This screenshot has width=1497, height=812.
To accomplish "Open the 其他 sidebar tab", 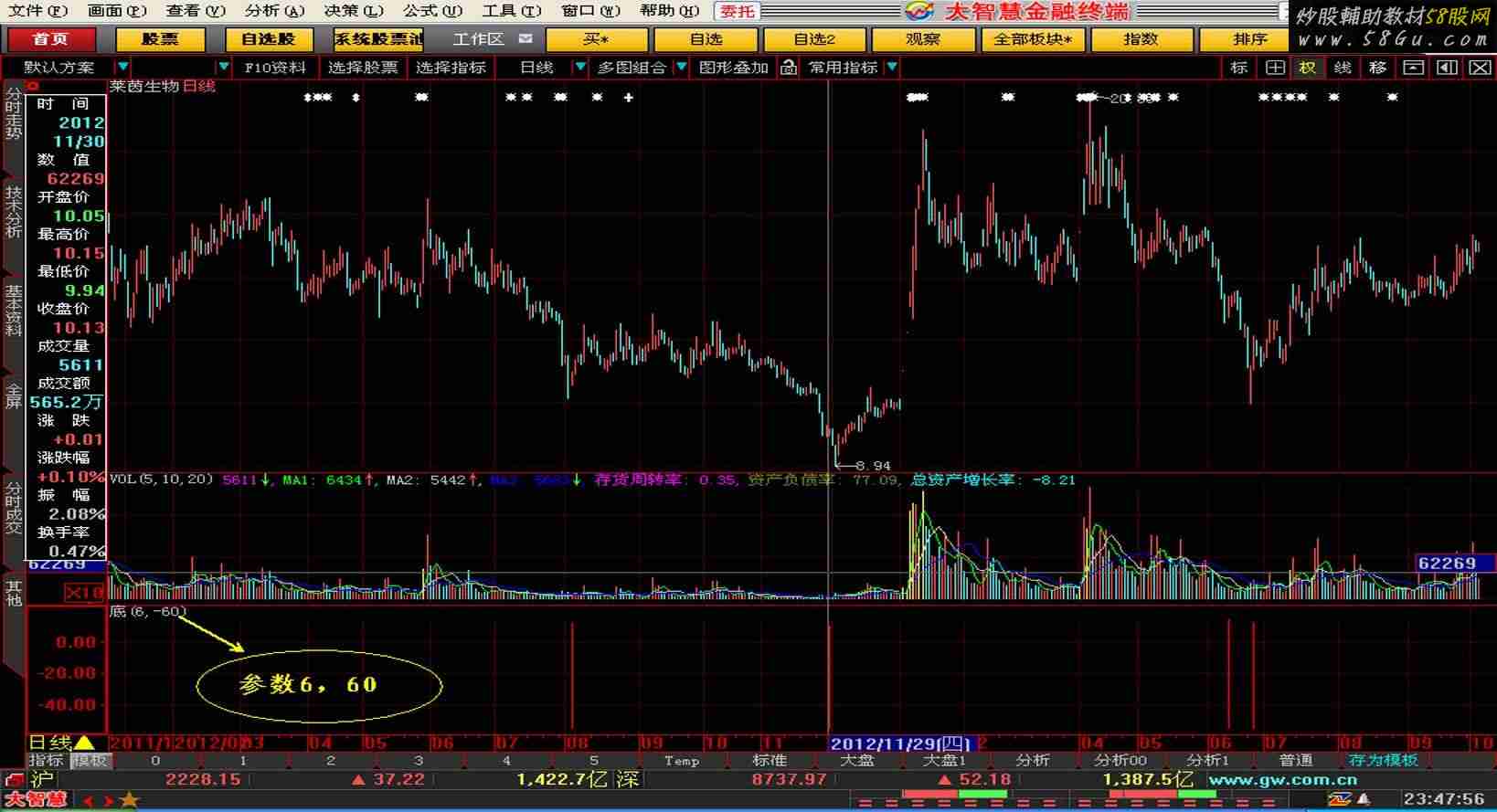I will coord(13,593).
